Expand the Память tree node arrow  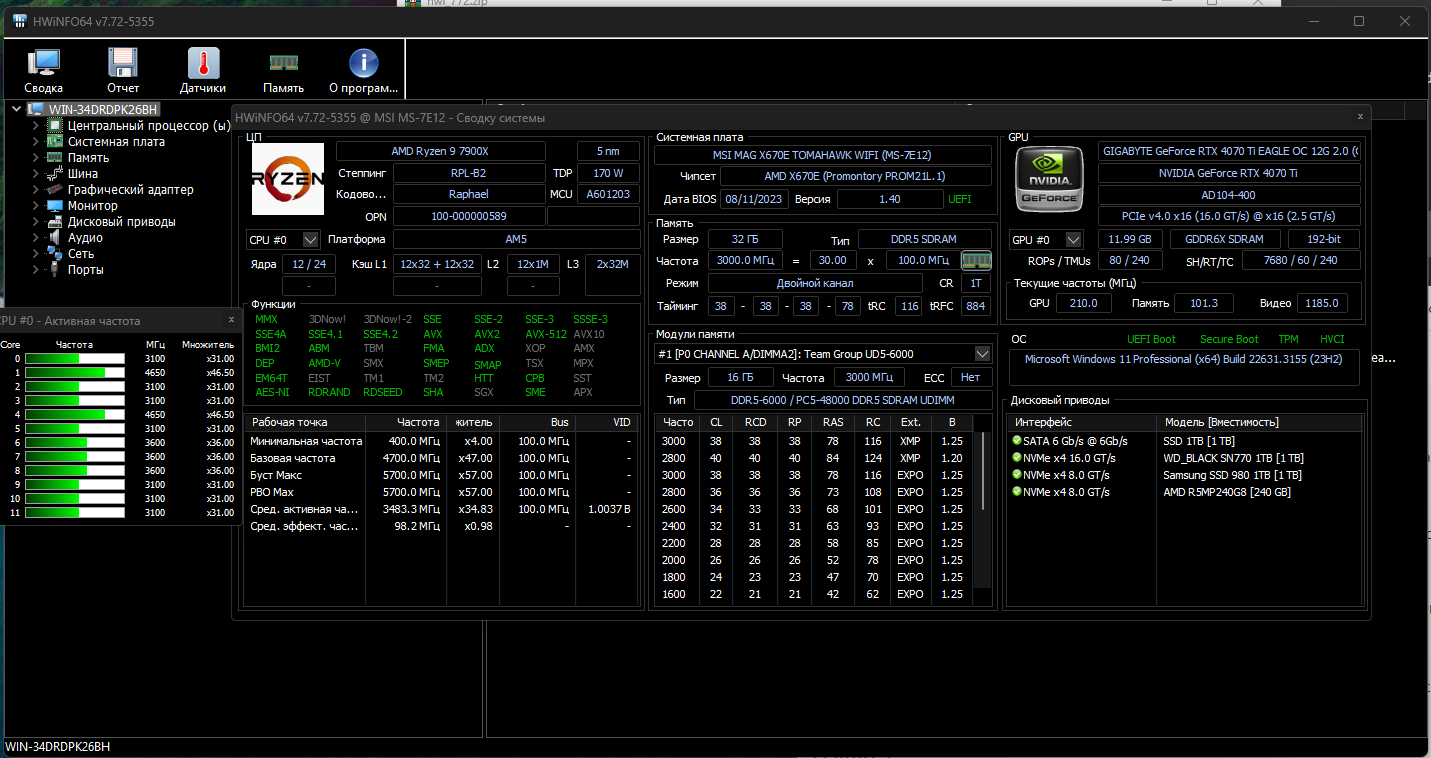coord(36,157)
